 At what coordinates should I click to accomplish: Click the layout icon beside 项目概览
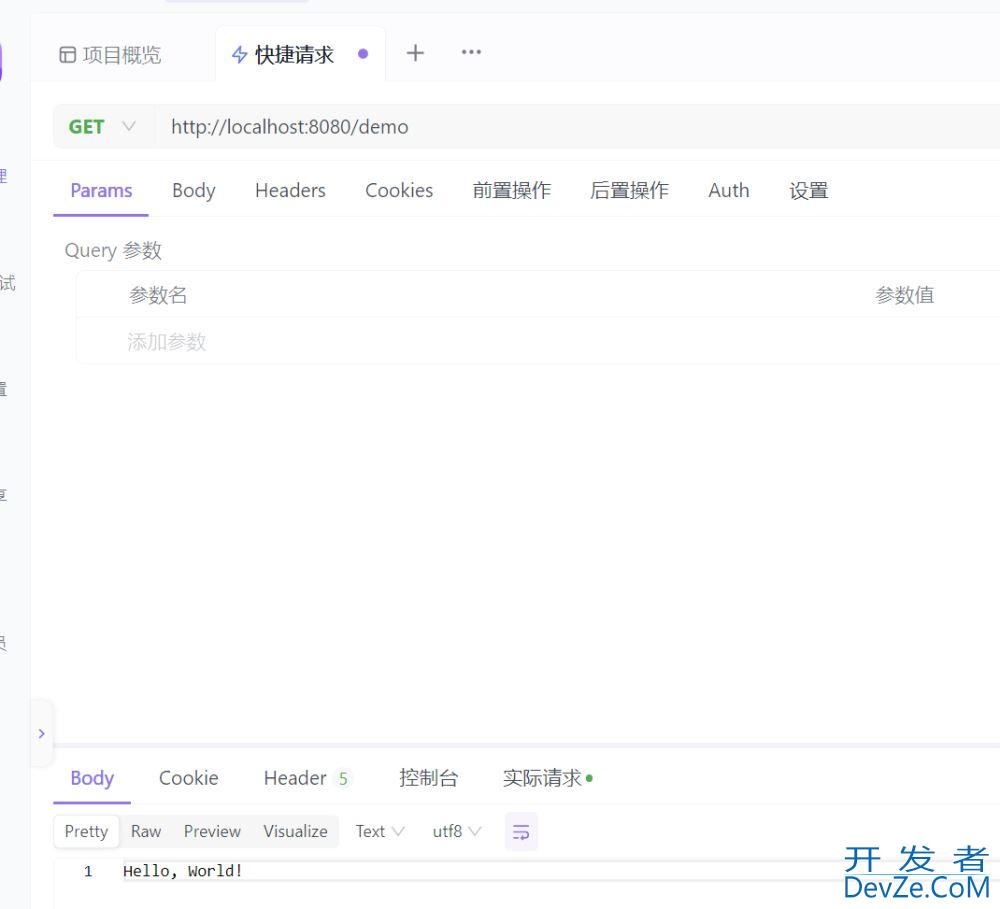(x=68, y=55)
